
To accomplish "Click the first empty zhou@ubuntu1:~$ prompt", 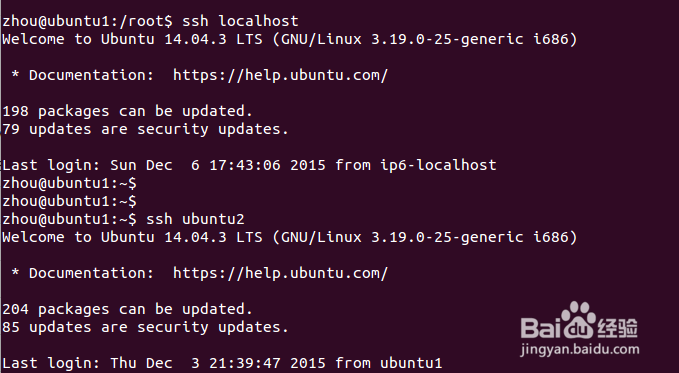I will point(69,183).
